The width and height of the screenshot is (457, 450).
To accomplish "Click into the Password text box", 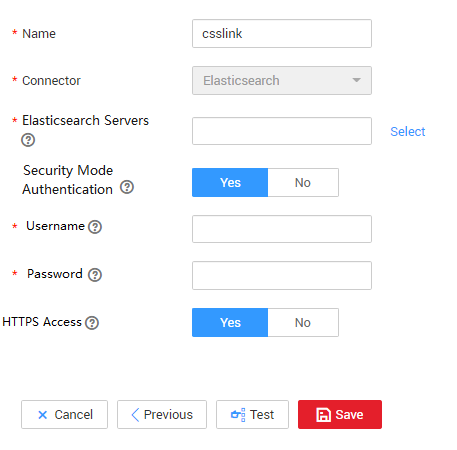I will coord(282,276).
